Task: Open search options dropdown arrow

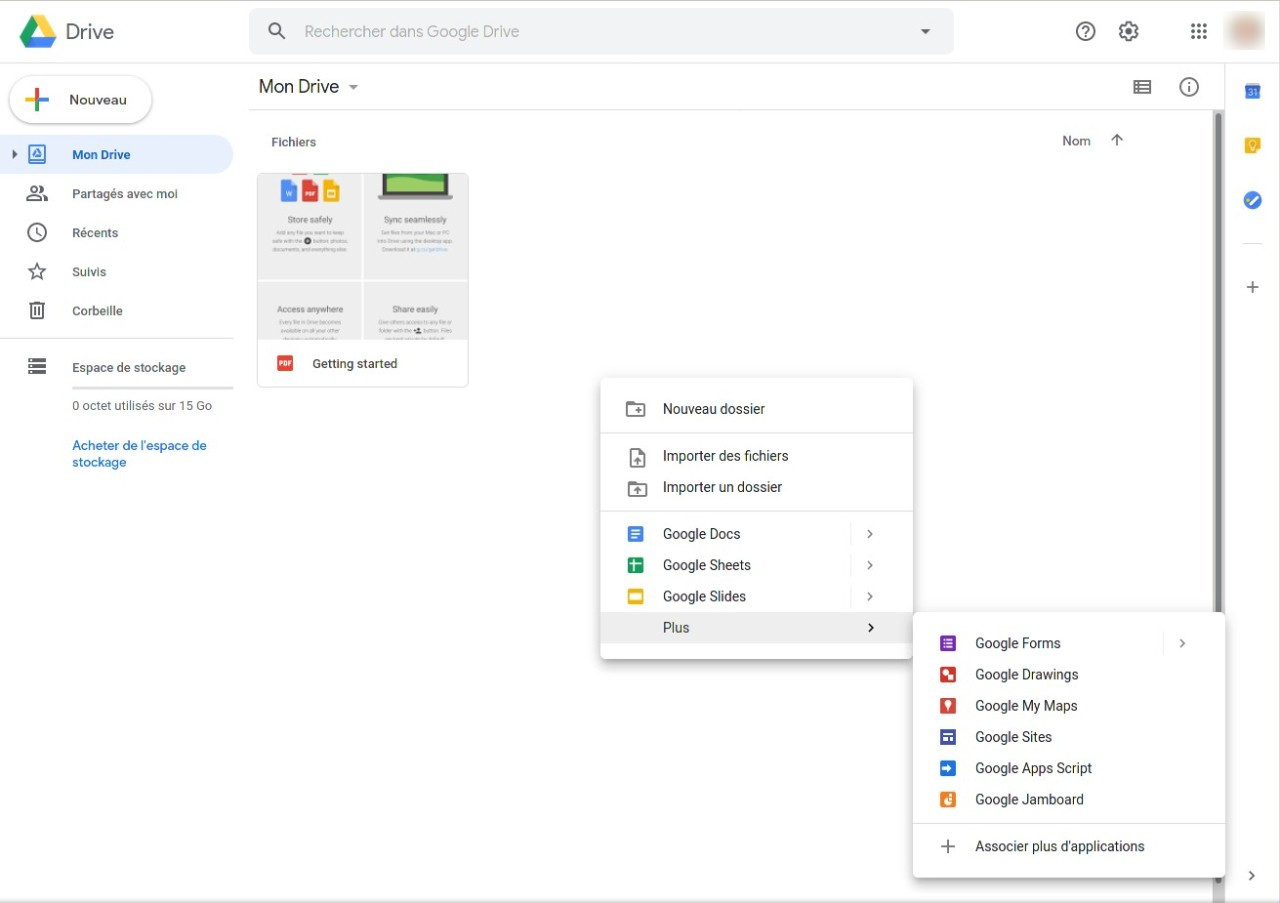Action: [x=925, y=31]
